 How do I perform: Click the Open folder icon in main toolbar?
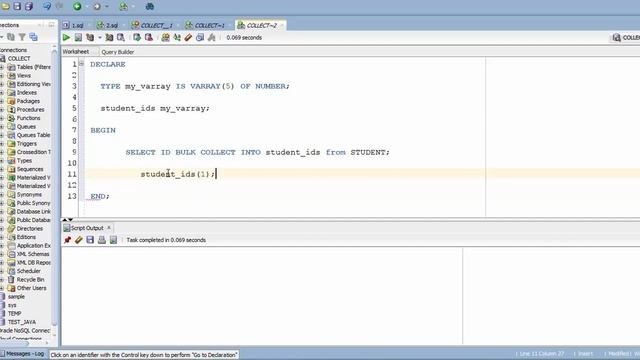[5, 6]
